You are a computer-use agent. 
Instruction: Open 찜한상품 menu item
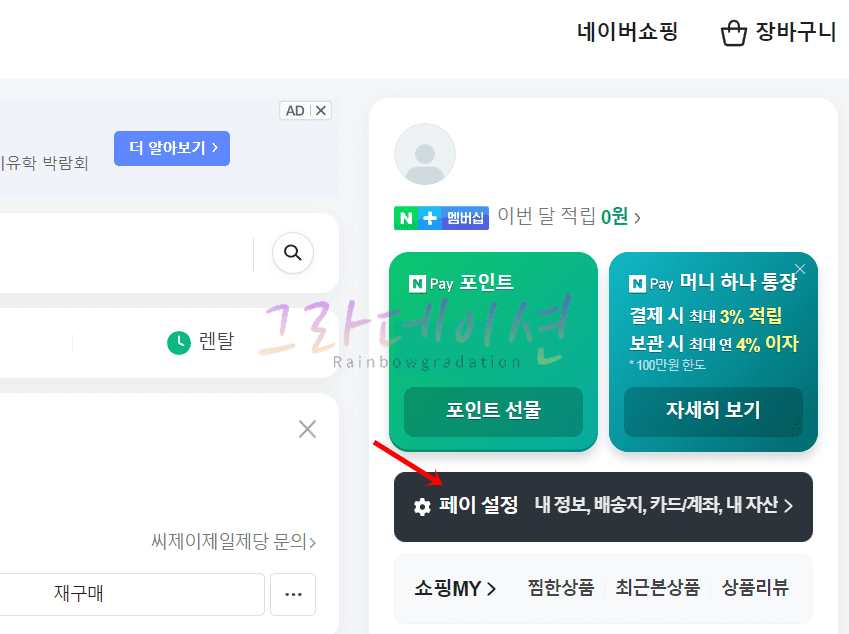561,587
